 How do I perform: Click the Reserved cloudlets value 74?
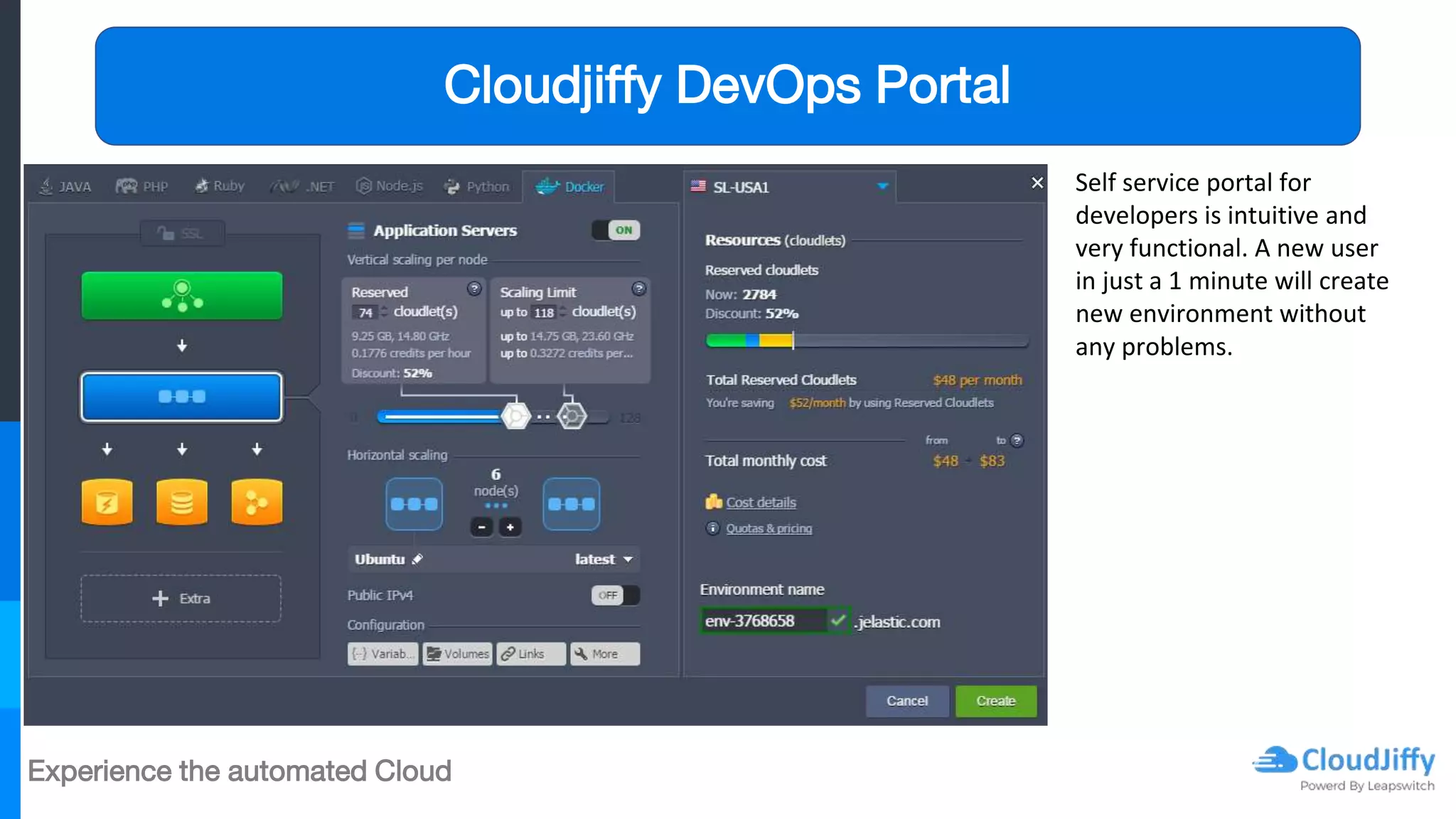[x=365, y=313]
